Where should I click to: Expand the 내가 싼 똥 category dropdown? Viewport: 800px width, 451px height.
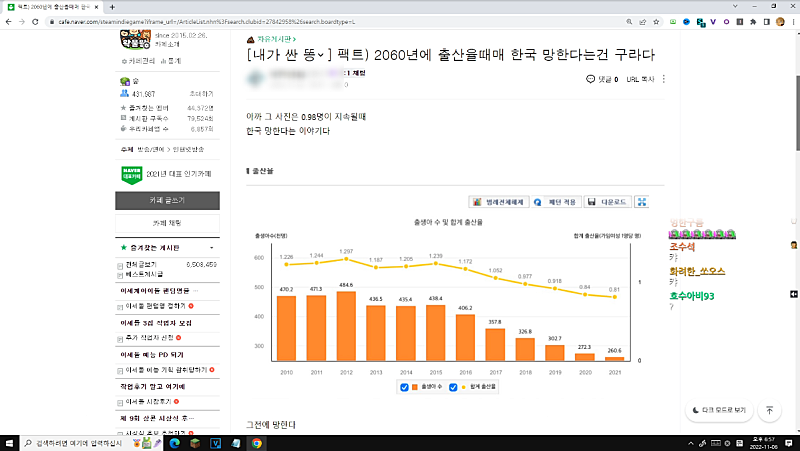pos(322,54)
